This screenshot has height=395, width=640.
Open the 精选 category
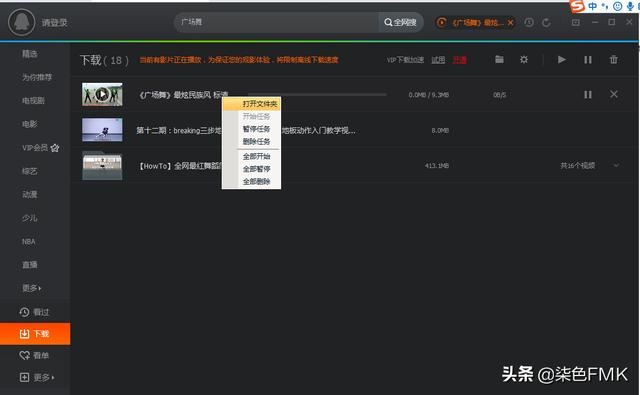29,53
